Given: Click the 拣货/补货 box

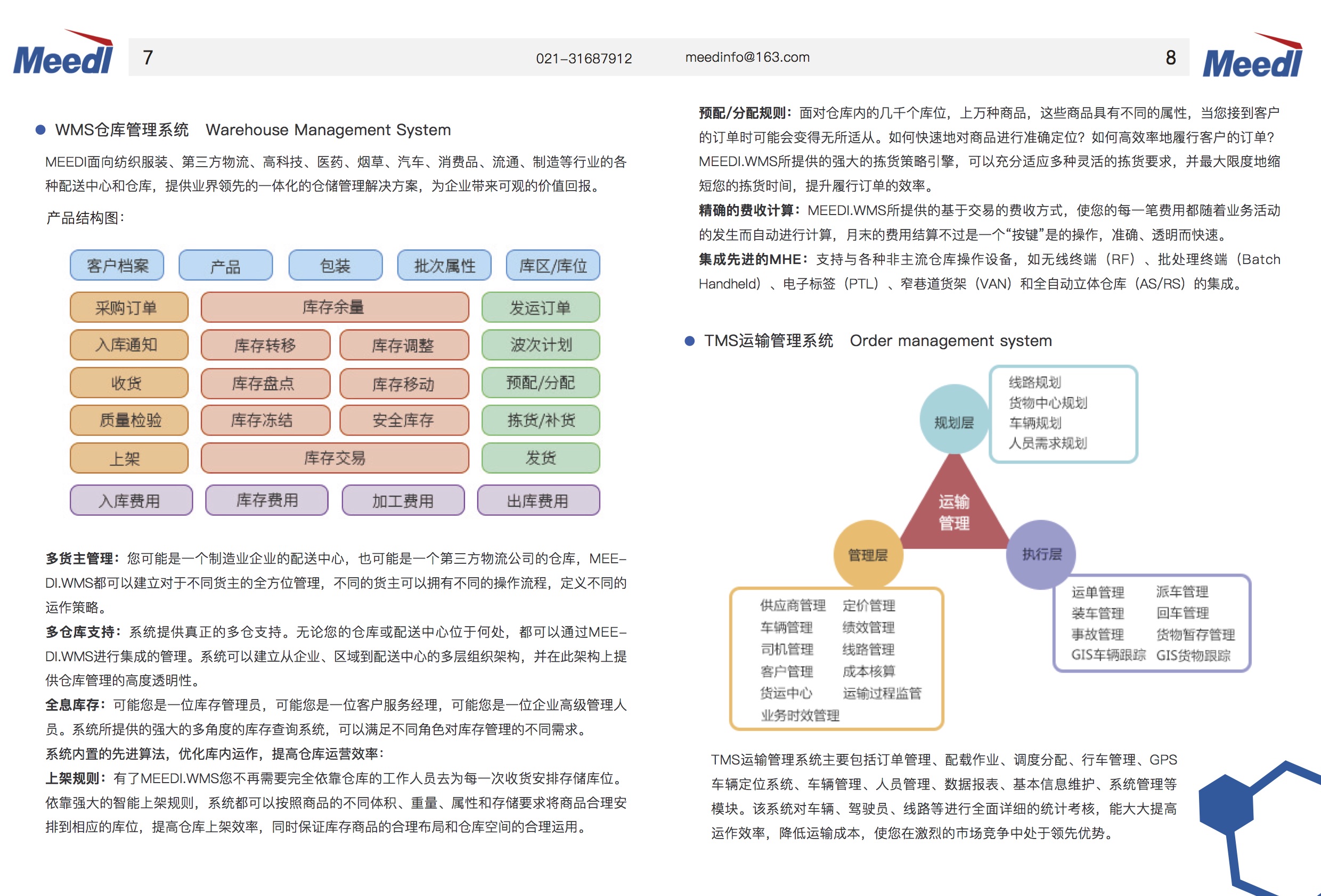Looking at the screenshot, I should pos(541,421).
